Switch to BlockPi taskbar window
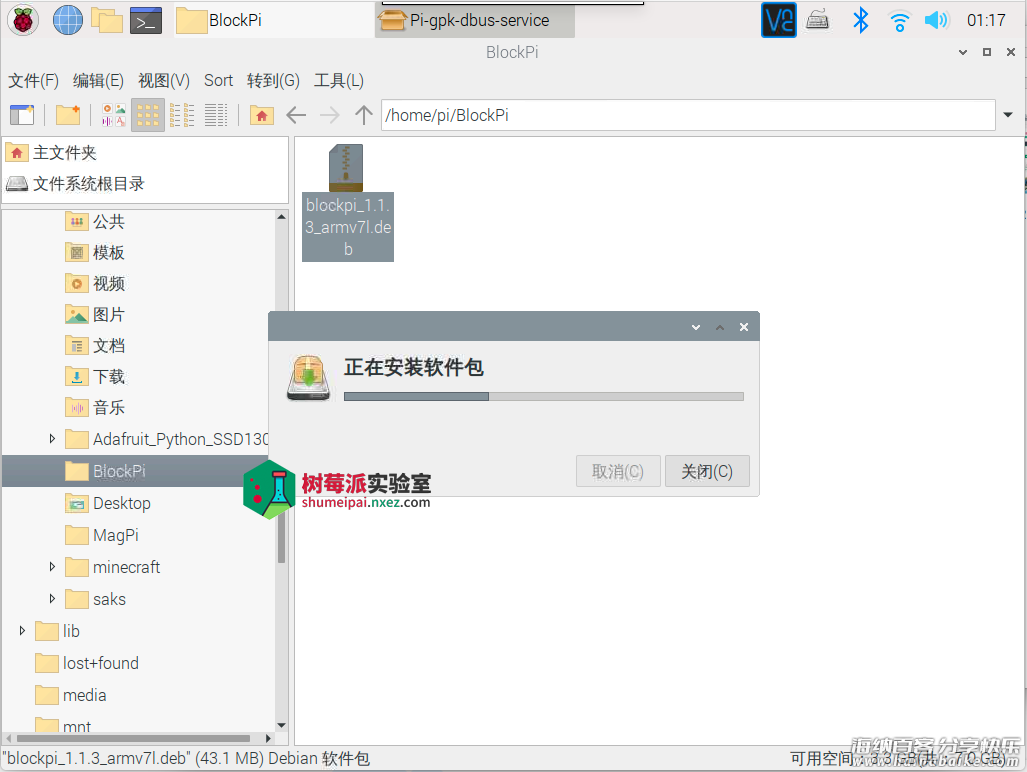The image size is (1027, 772). (x=273, y=20)
